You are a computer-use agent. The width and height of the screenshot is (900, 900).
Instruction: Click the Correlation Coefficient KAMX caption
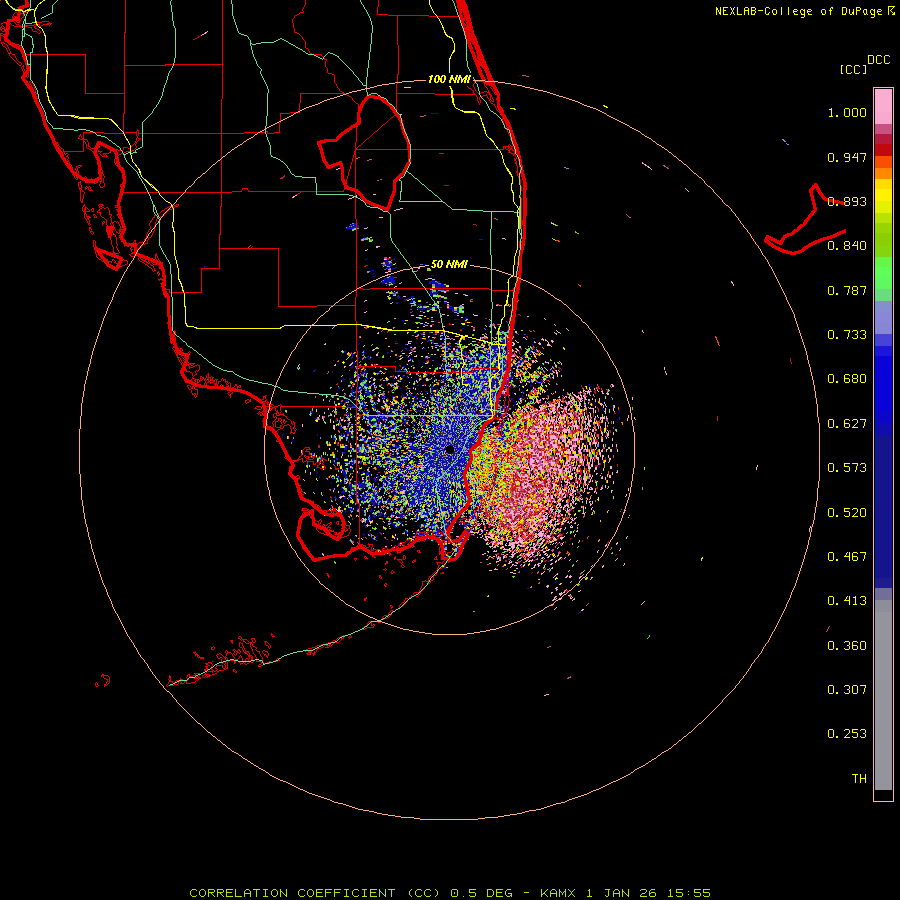tap(450, 893)
